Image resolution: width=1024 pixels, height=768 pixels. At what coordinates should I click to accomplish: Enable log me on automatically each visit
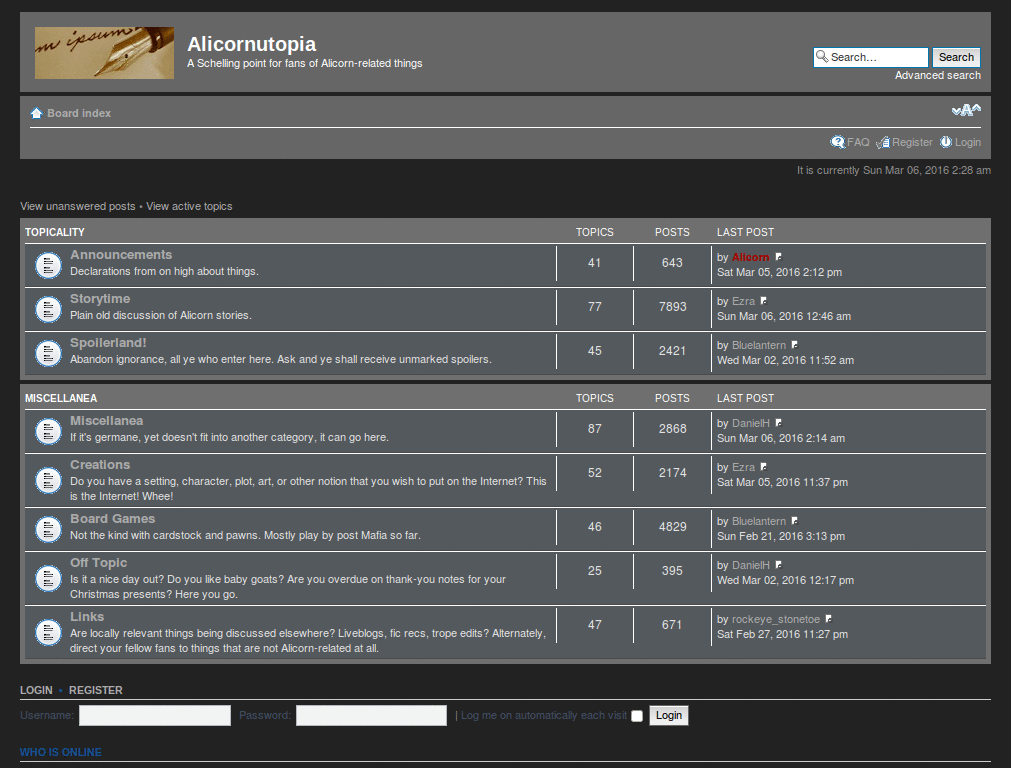(x=637, y=715)
